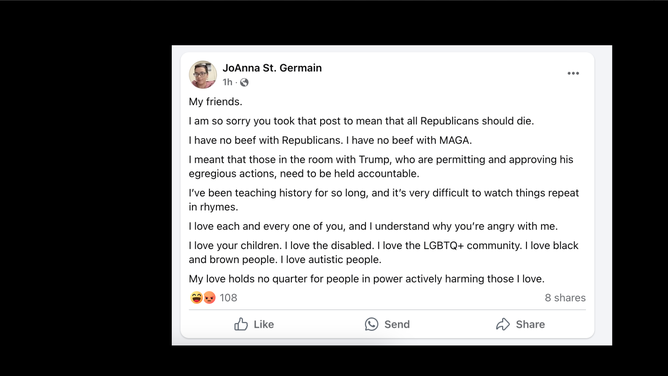Click the Like button label
Viewport: 668px width, 376px height.
pos(264,324)
